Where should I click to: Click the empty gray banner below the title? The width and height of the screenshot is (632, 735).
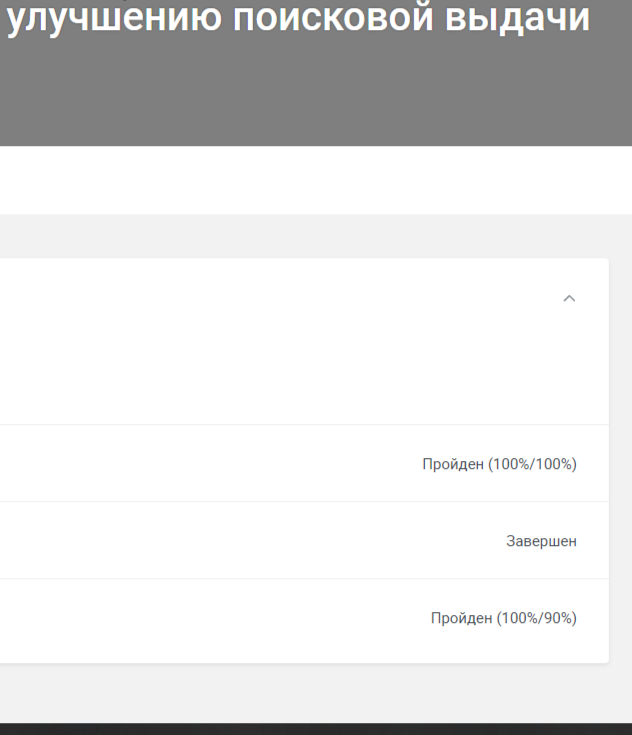pyautogui.click(x=316, y=94)
